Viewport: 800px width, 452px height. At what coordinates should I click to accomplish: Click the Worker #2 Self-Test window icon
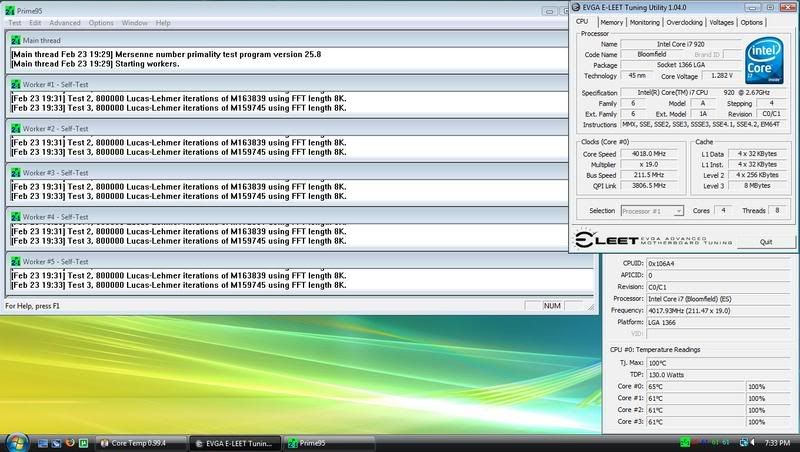click(16, 129)
